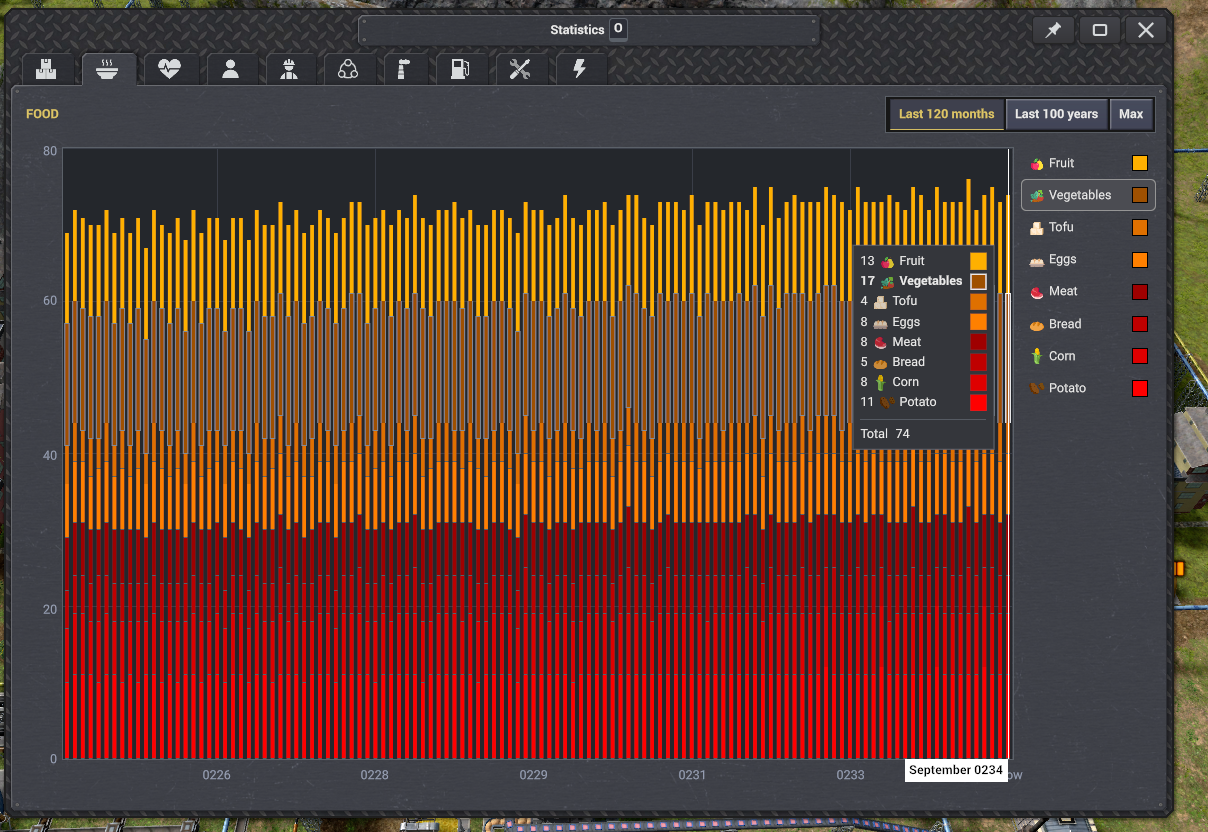The height and width of the screenshot is (832, 1208).
Task: Toggle the Fruit series in the right-hand legend
Action: click(x=1088, y=163)
